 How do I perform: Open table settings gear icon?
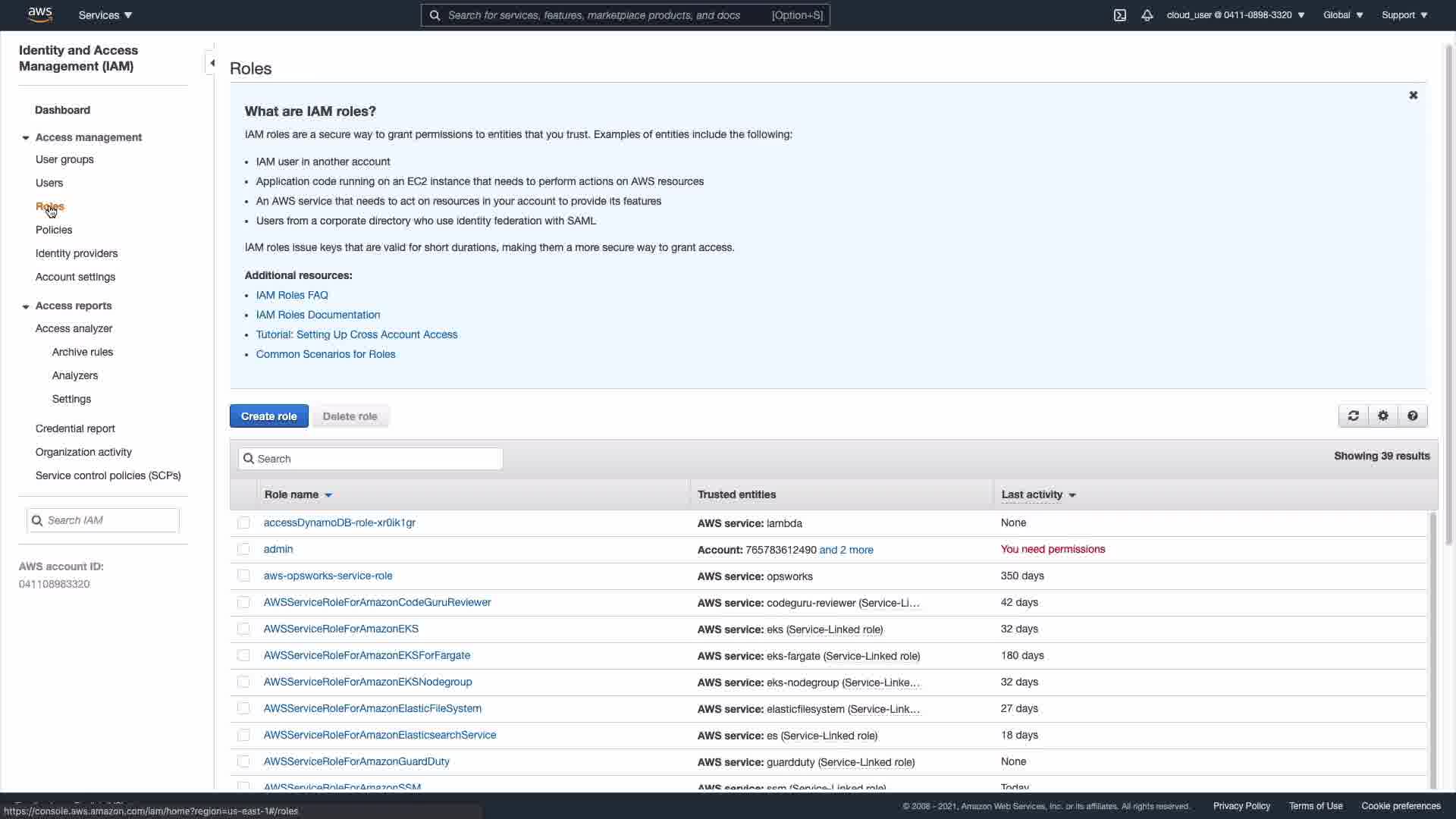pyautogui.click(x=1382, y=416)
